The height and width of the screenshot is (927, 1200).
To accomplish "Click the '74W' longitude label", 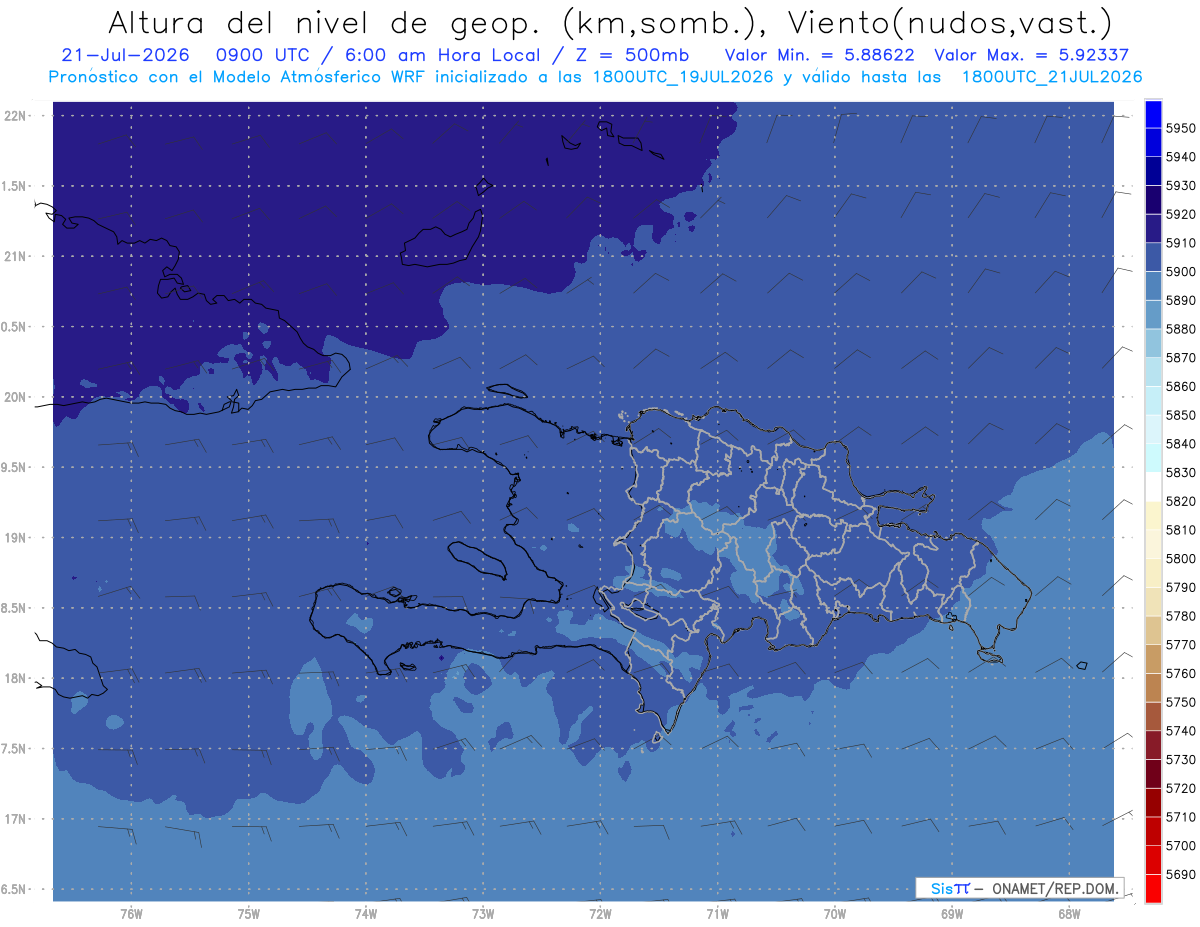I will tap(366, 914).
